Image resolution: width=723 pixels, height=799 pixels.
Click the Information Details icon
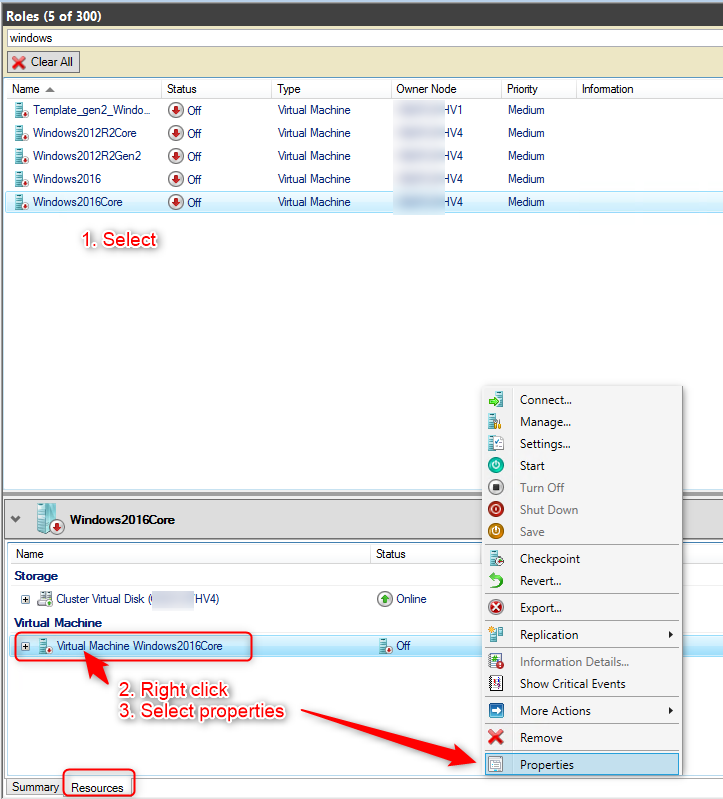pos(496,661)
